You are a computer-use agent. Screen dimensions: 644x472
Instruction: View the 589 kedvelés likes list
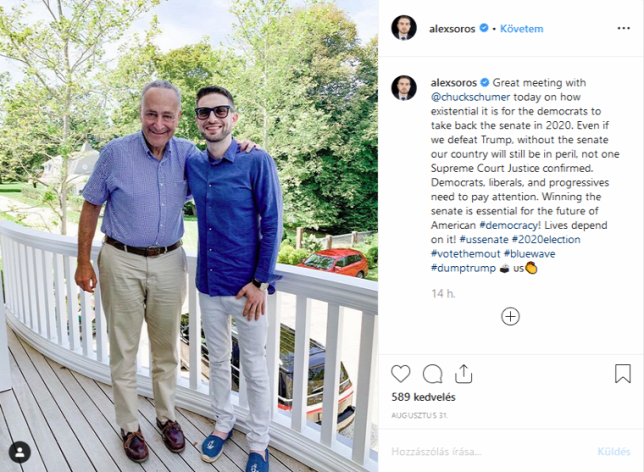tap(423, 397)
